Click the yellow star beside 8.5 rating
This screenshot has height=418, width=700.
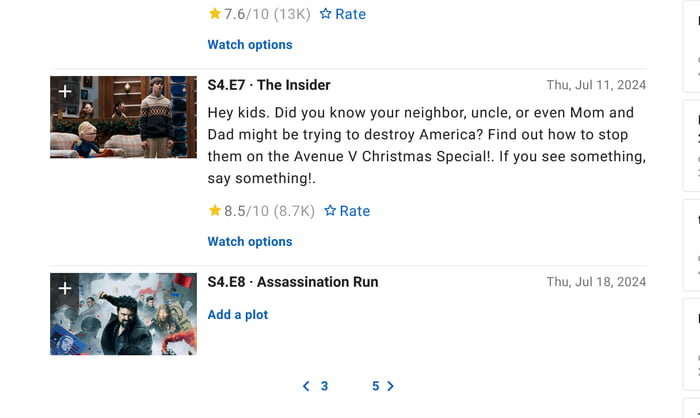215,211
